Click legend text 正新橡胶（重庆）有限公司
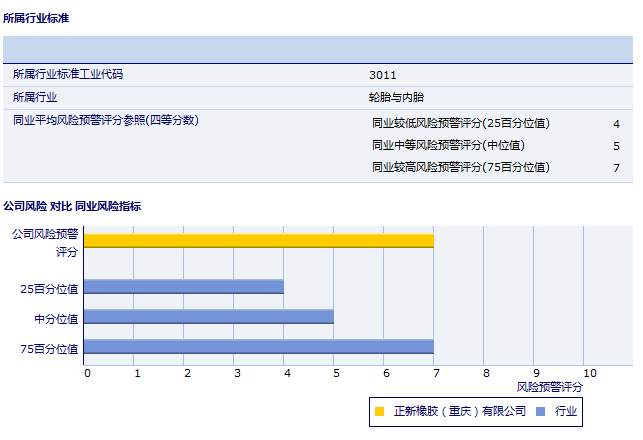 pos(460,411)
